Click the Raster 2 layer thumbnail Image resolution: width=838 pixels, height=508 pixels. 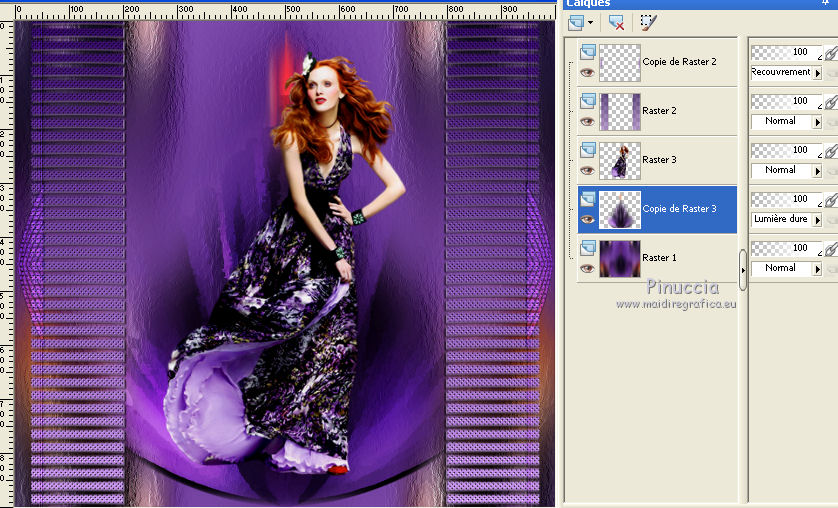coord(619,111)
